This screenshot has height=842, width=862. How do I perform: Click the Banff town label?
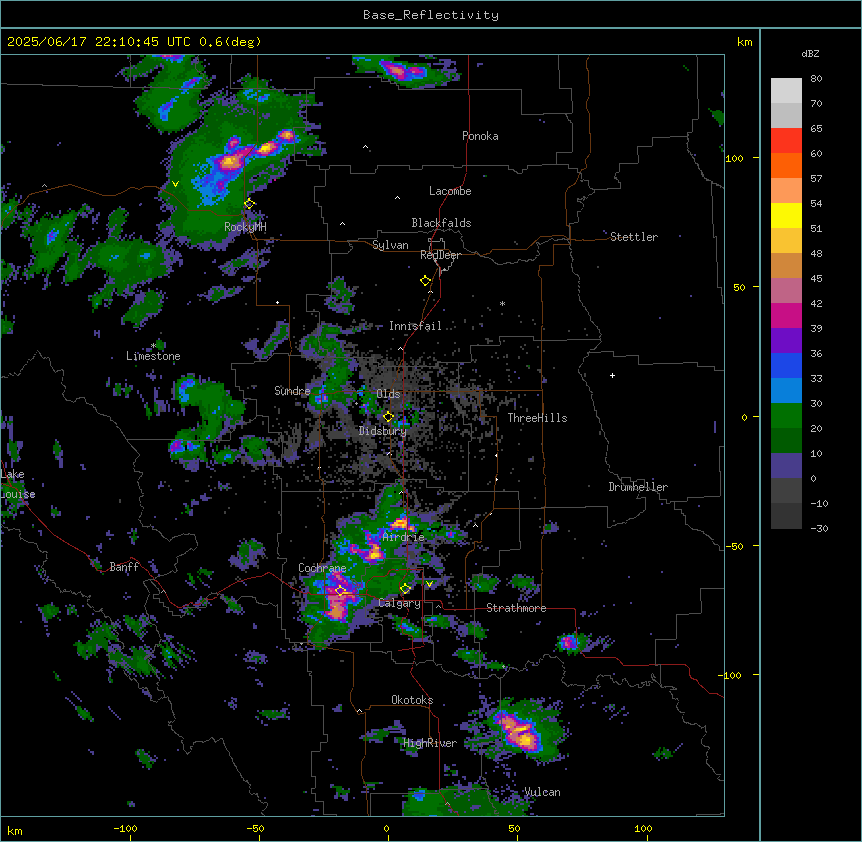pos(124,567)
